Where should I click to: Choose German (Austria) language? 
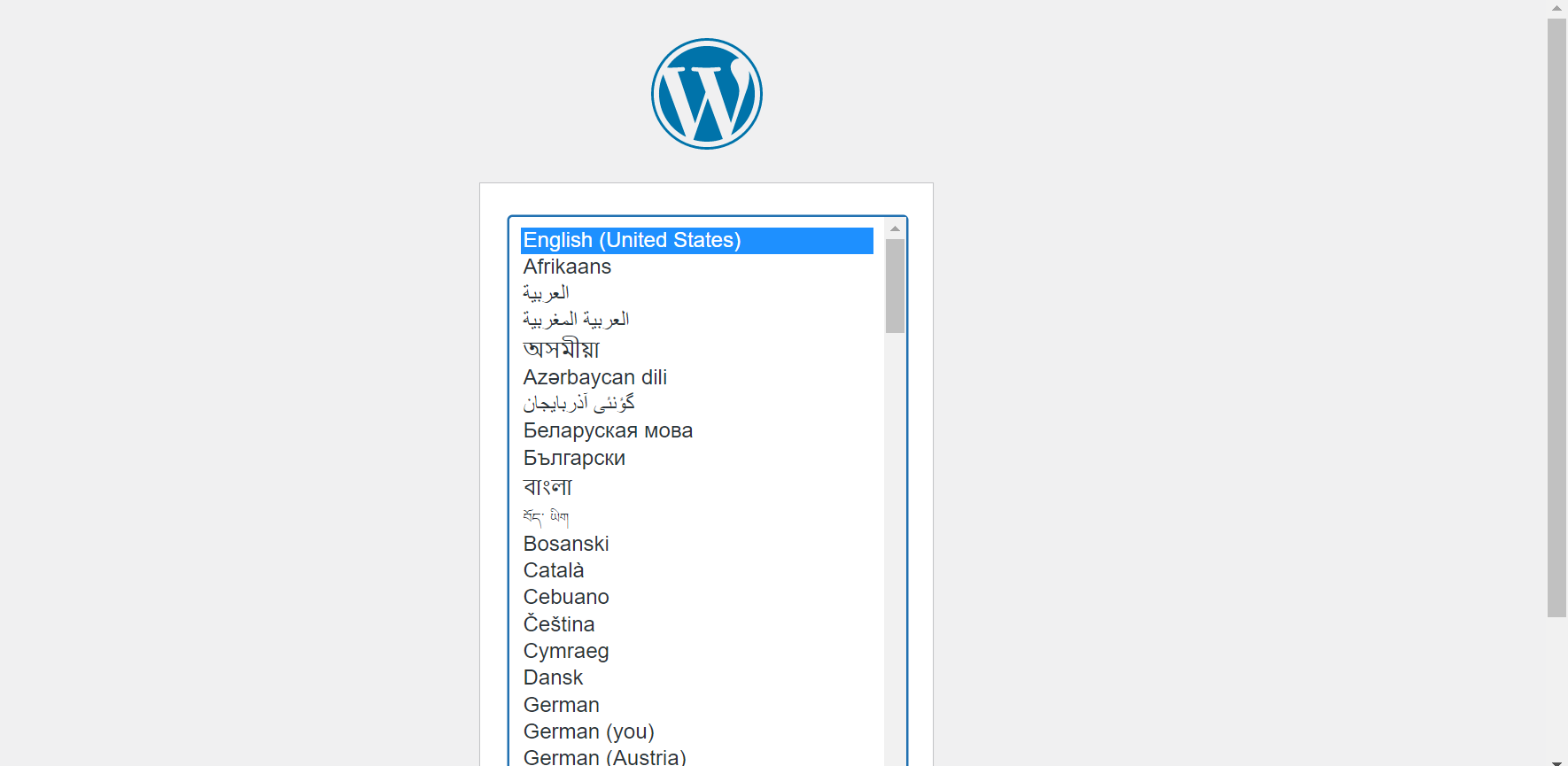697,757
